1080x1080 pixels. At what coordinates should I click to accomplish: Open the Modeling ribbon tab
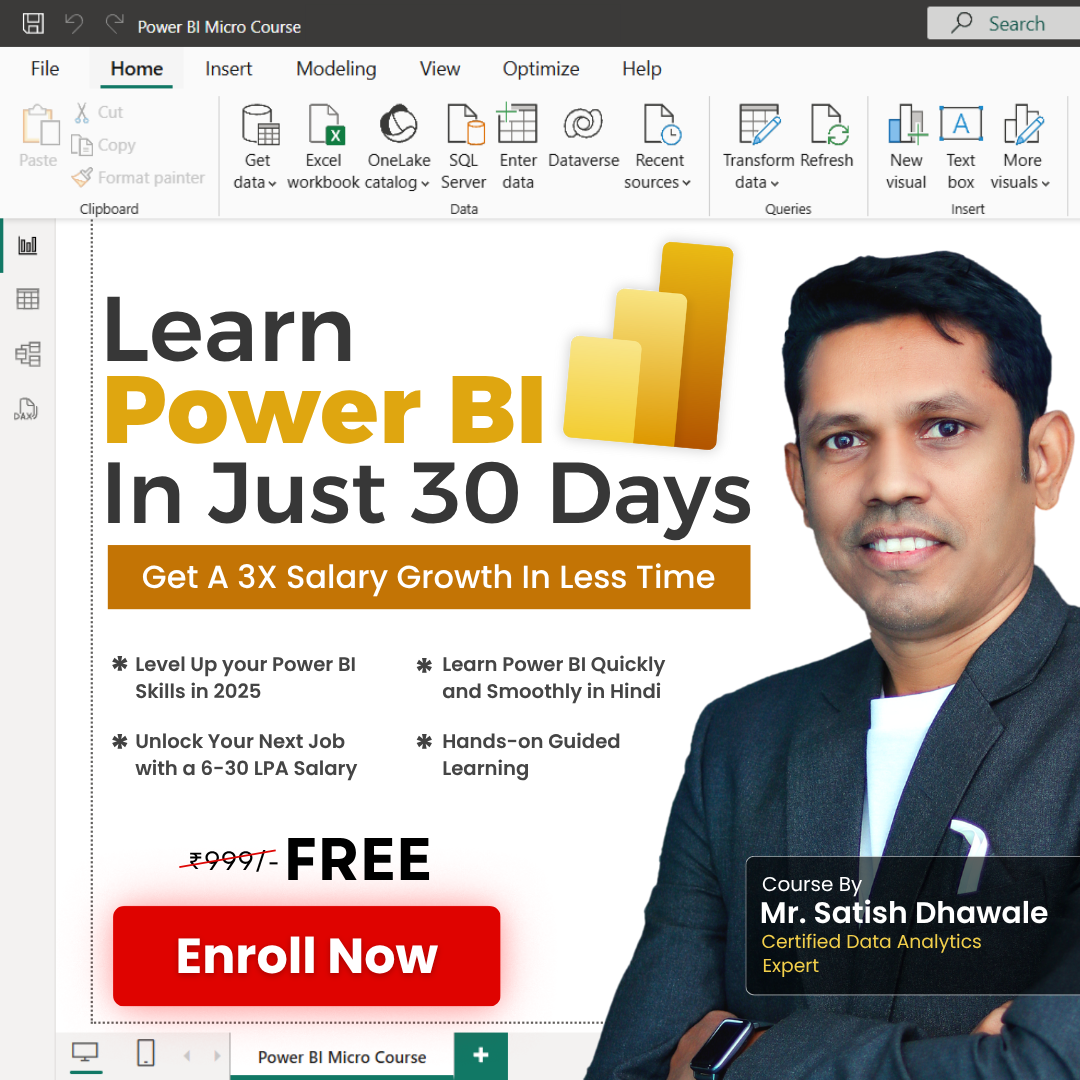pos(336,69)
